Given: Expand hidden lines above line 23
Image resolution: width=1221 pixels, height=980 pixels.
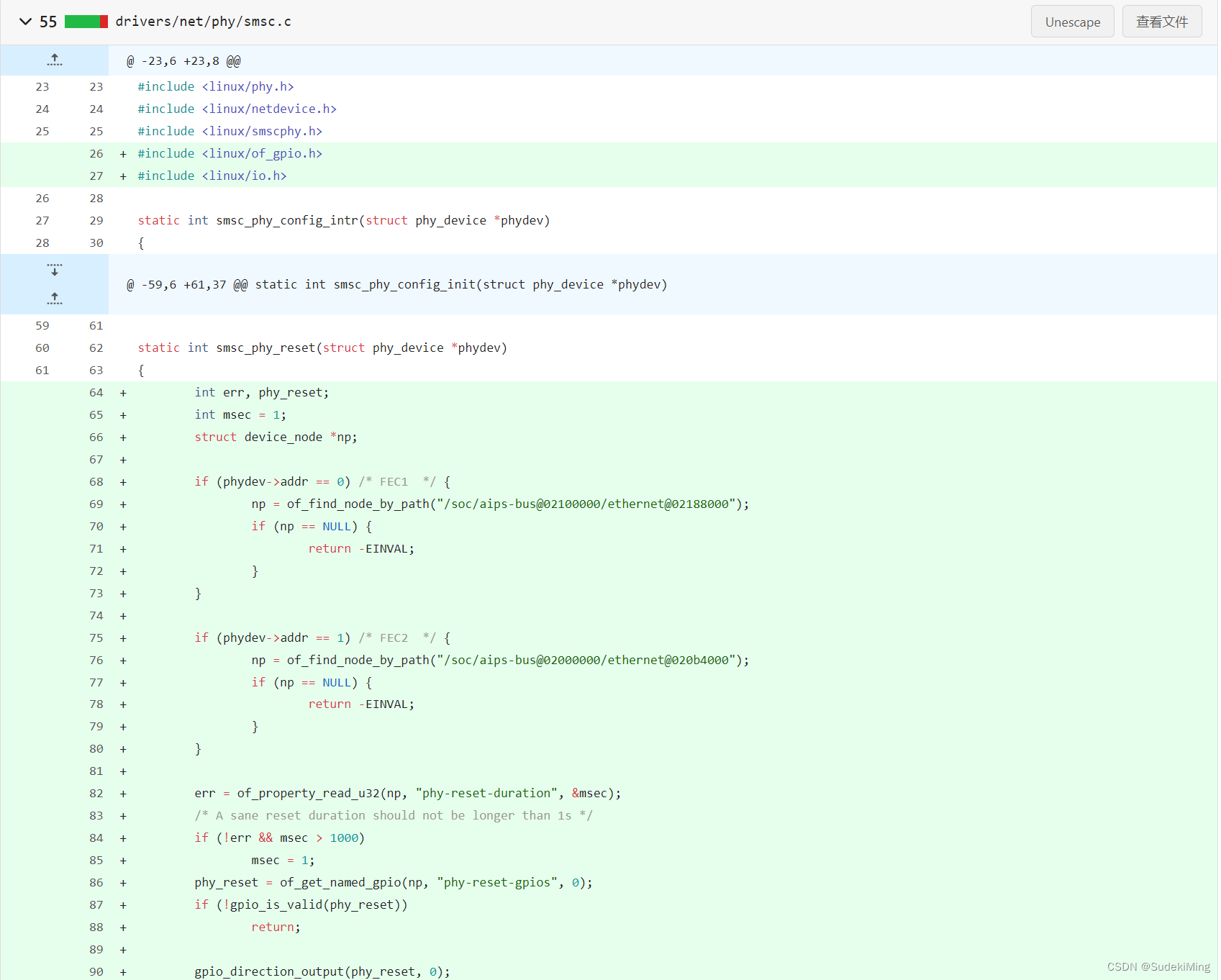Looking at the screenshot, I should [55, 60].
